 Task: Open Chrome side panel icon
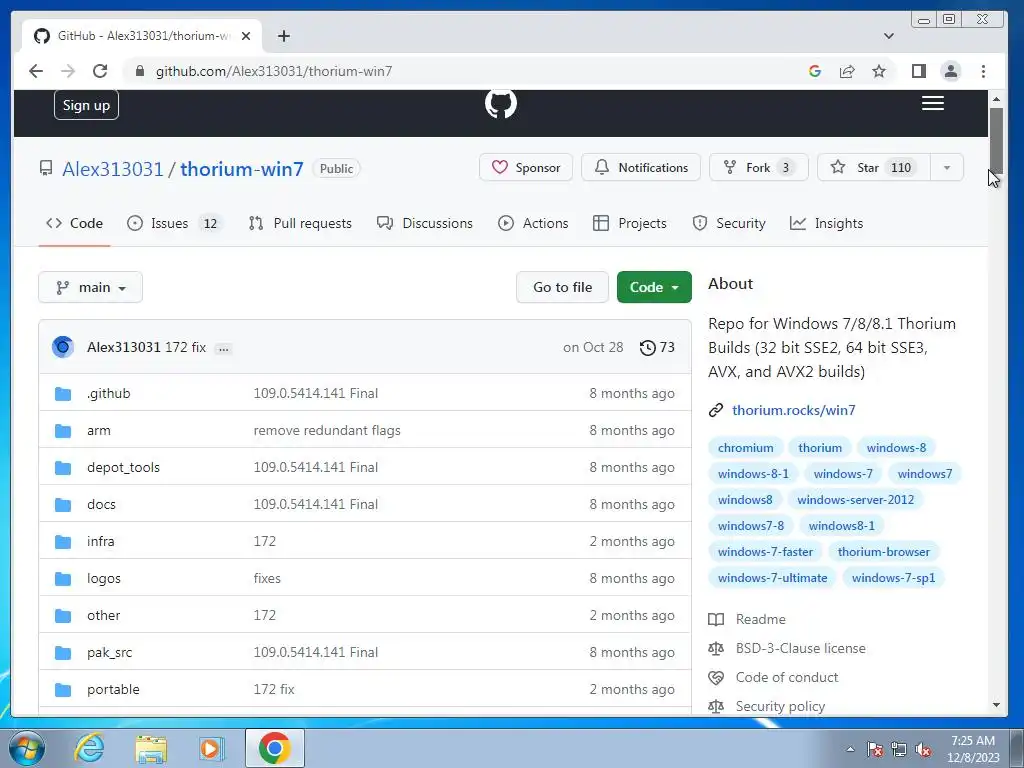pyautogui.click(x=919, y=71)
